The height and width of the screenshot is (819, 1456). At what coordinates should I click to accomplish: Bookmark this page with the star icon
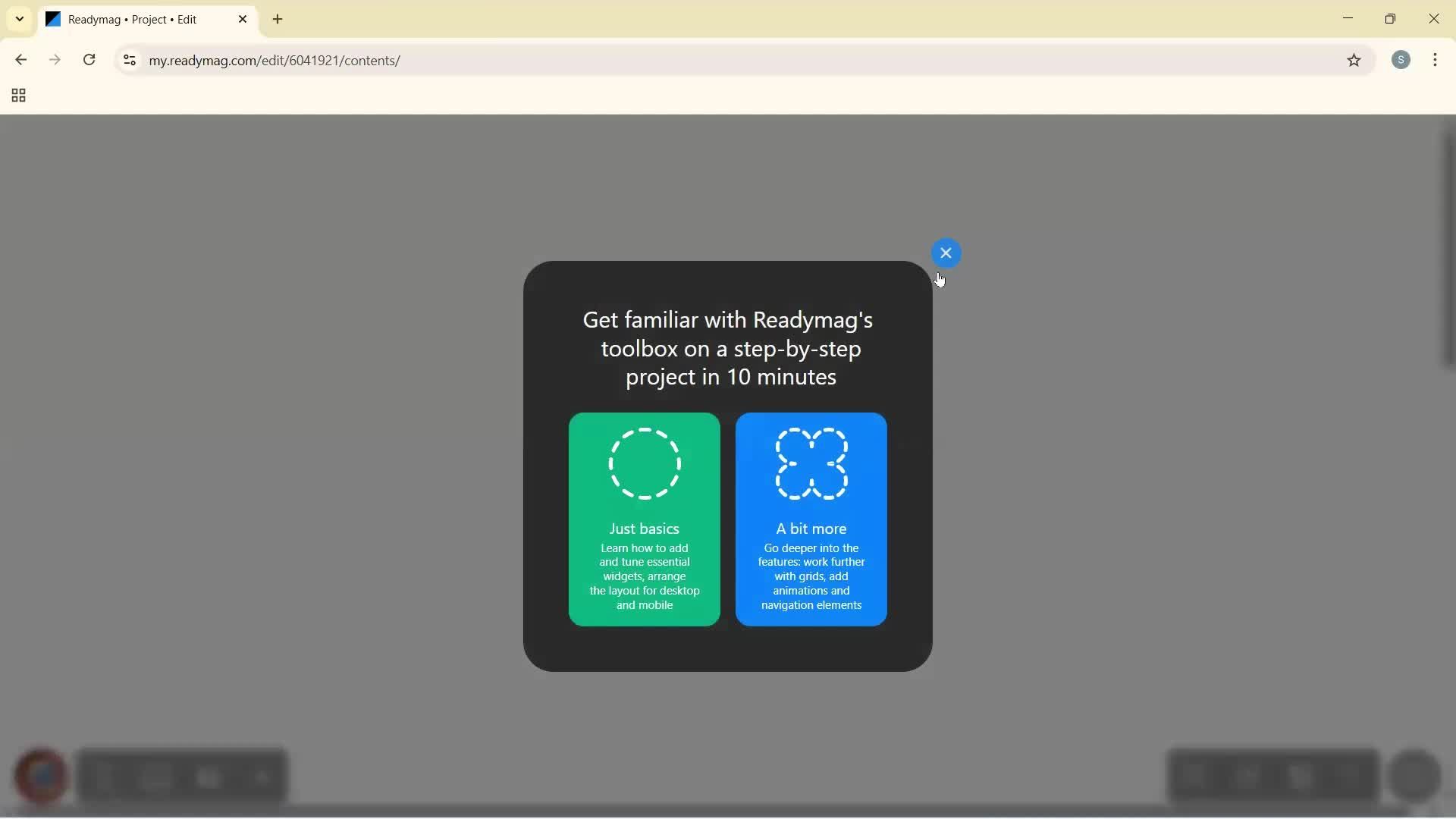click(x=1354, y=60)
